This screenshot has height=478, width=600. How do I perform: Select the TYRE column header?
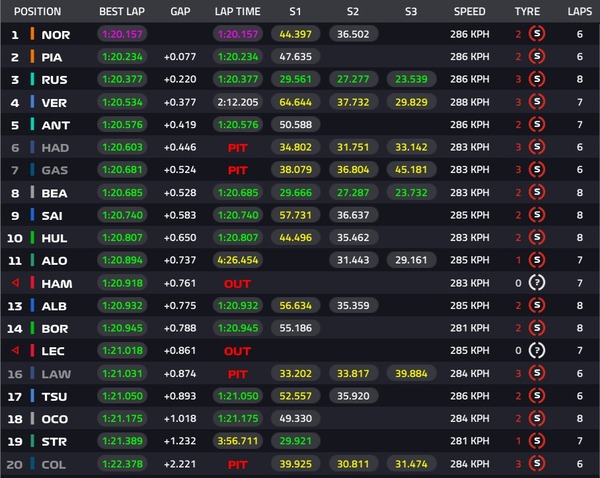pos(527,12)
